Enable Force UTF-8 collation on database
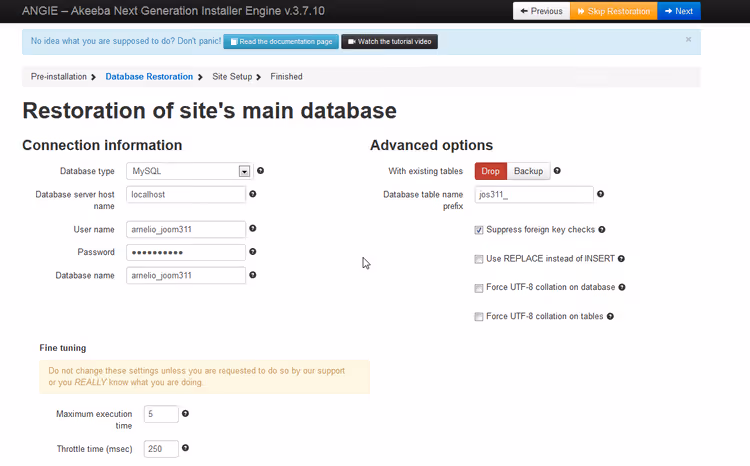Image resolution: width=750 pixels, height=466 pixels. tap(479, 288)
